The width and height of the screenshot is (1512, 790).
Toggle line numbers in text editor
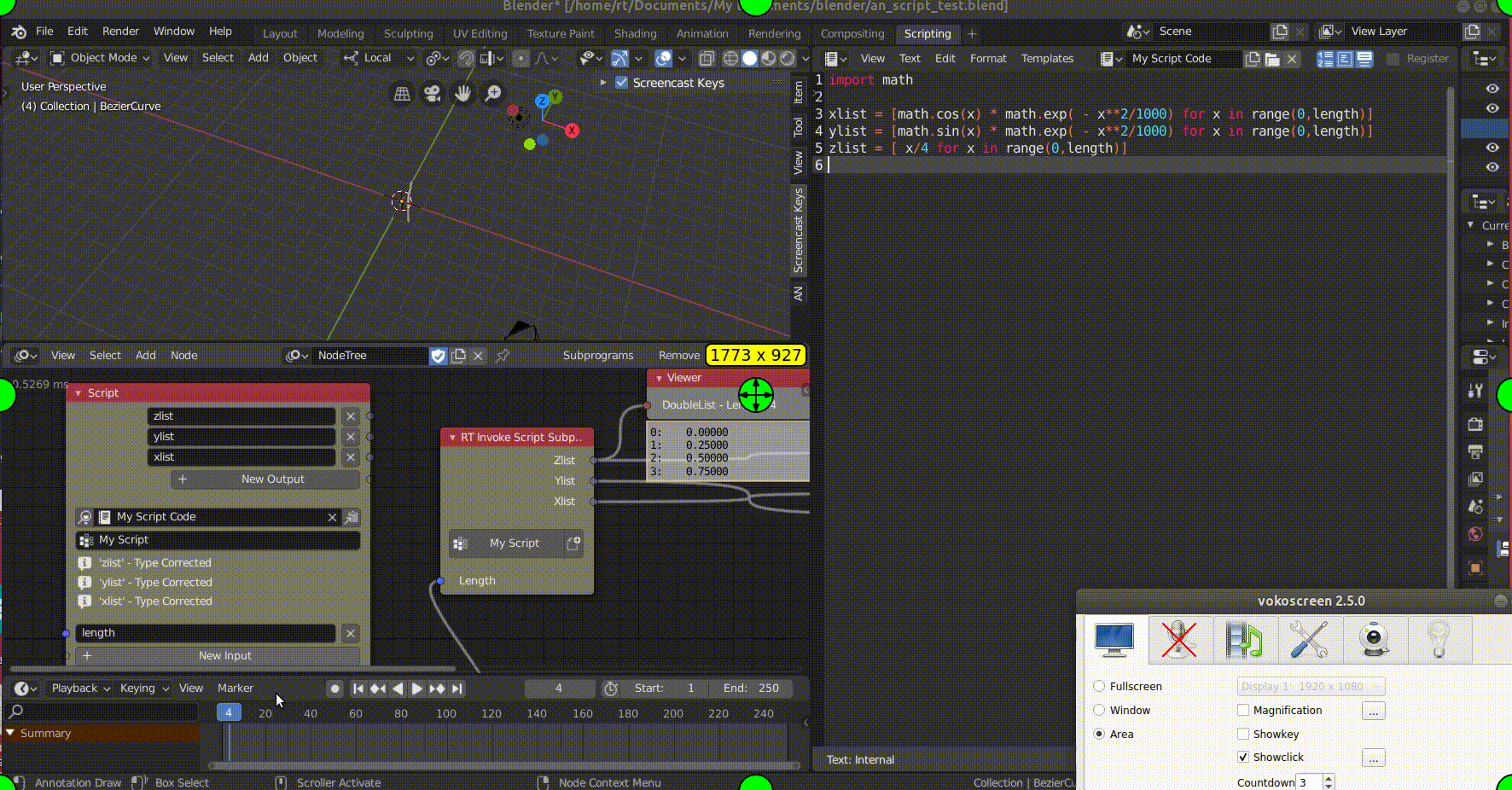(x=1325, y=59)
